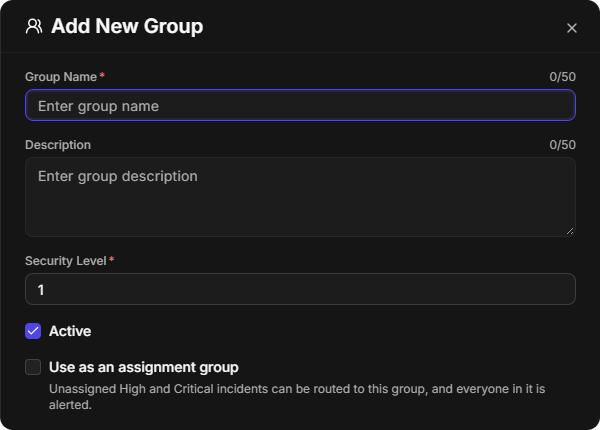This screenshot has width=600, height=430.
Task: Click the Group Name label
Action: click(x=61, y=77)
